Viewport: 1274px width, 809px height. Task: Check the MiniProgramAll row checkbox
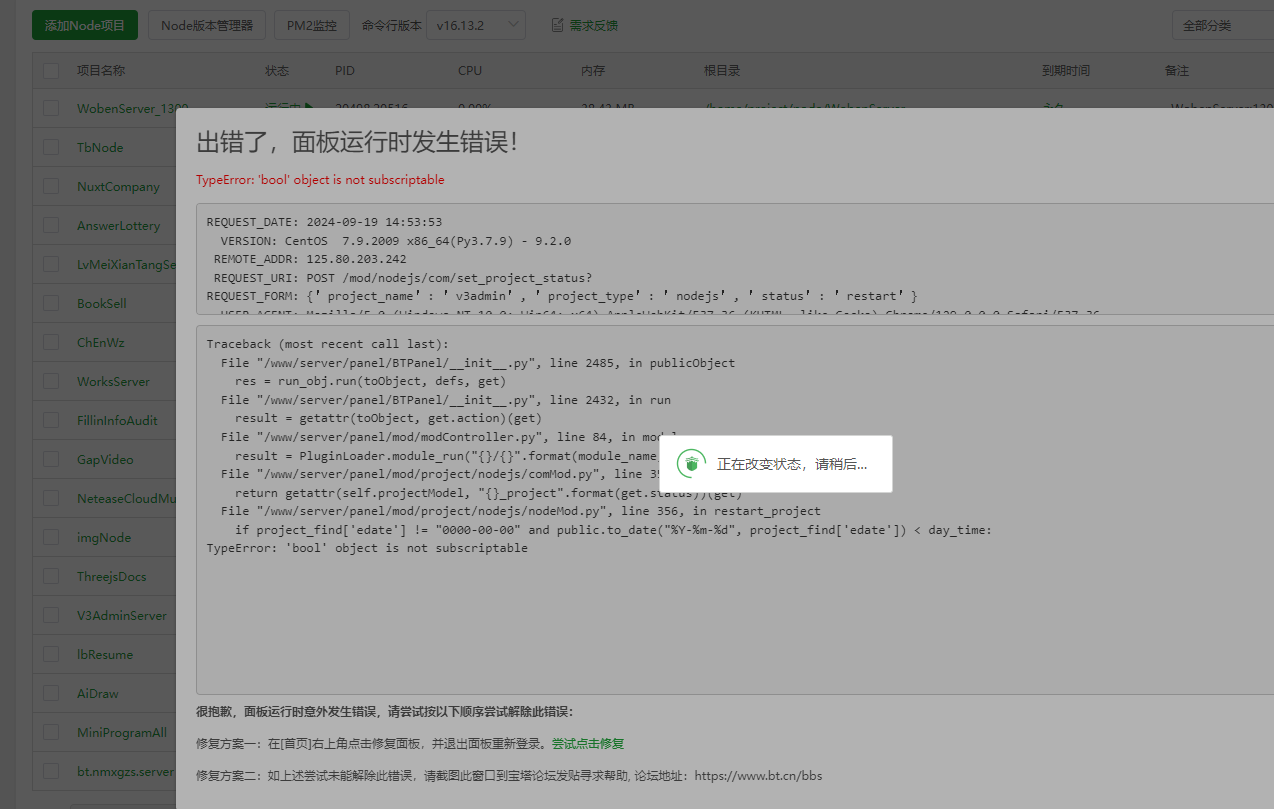coord(51,732)
